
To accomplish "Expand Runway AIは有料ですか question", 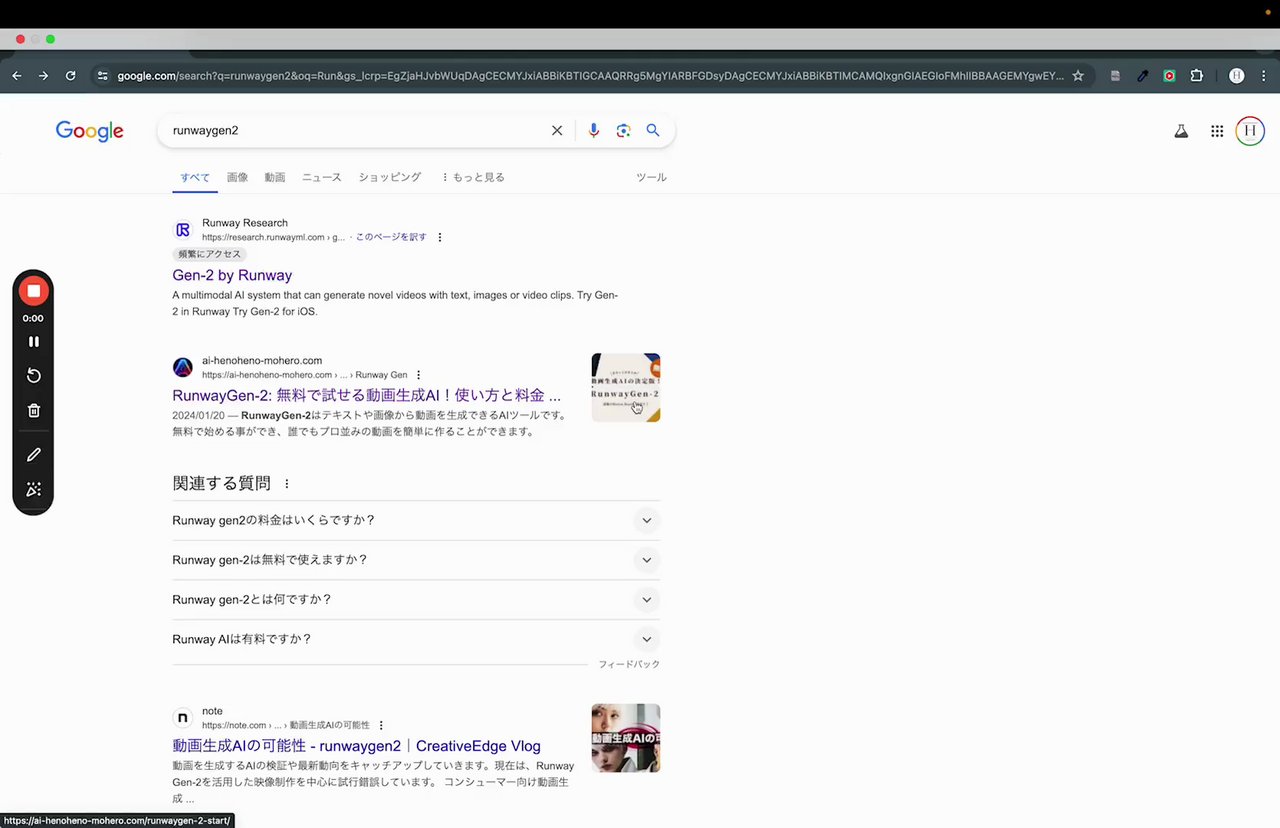I will coord(416,639).
